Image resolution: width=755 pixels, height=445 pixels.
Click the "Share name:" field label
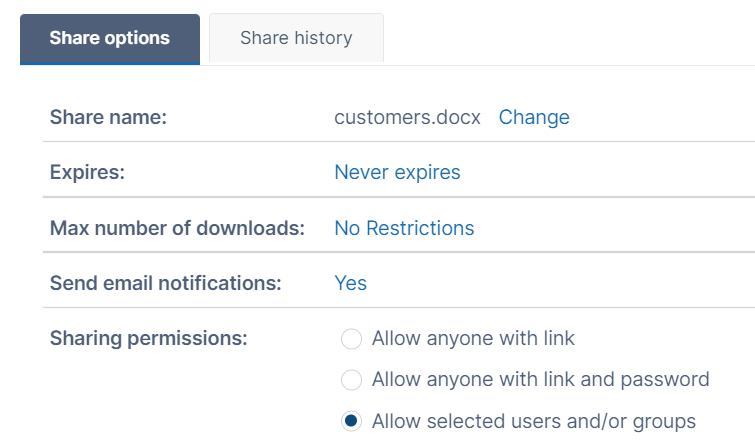[x=108, y=117]
